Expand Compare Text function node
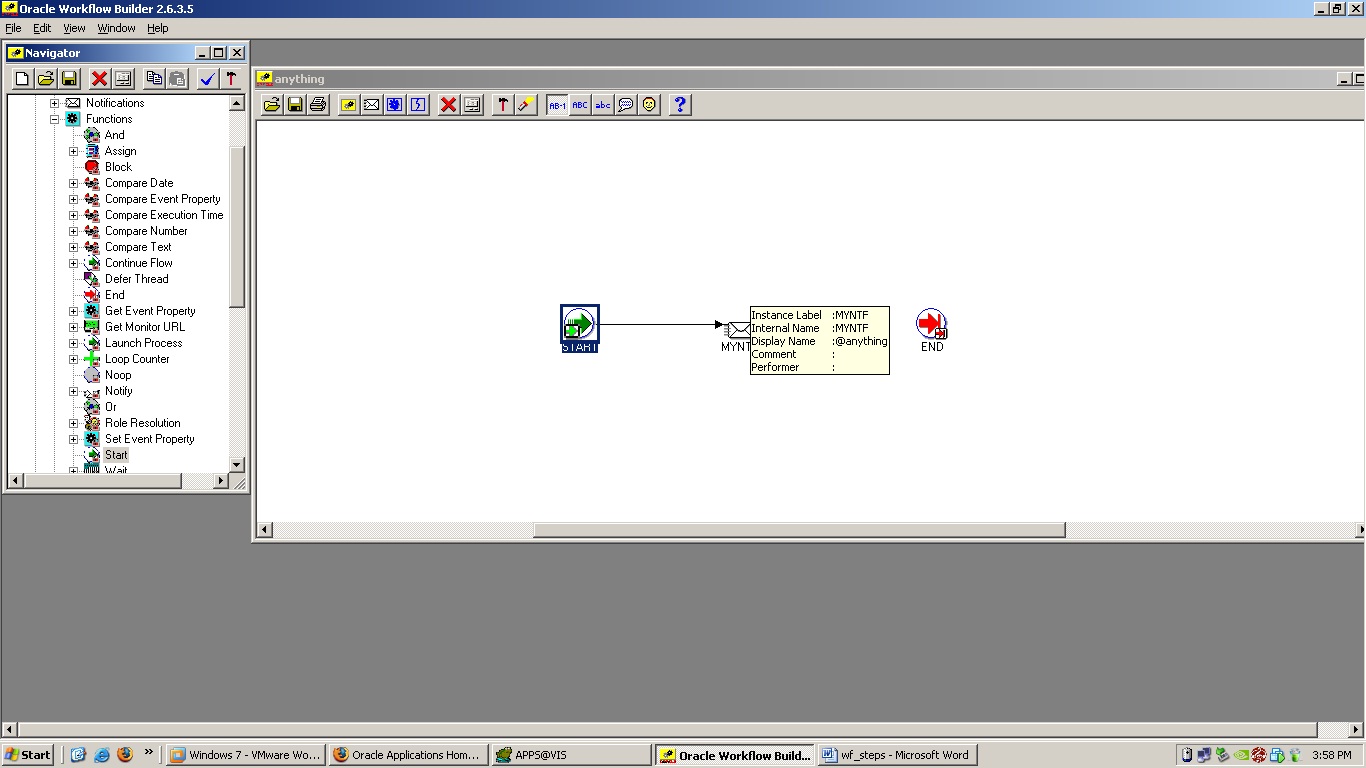 click(x=73, y=247)
